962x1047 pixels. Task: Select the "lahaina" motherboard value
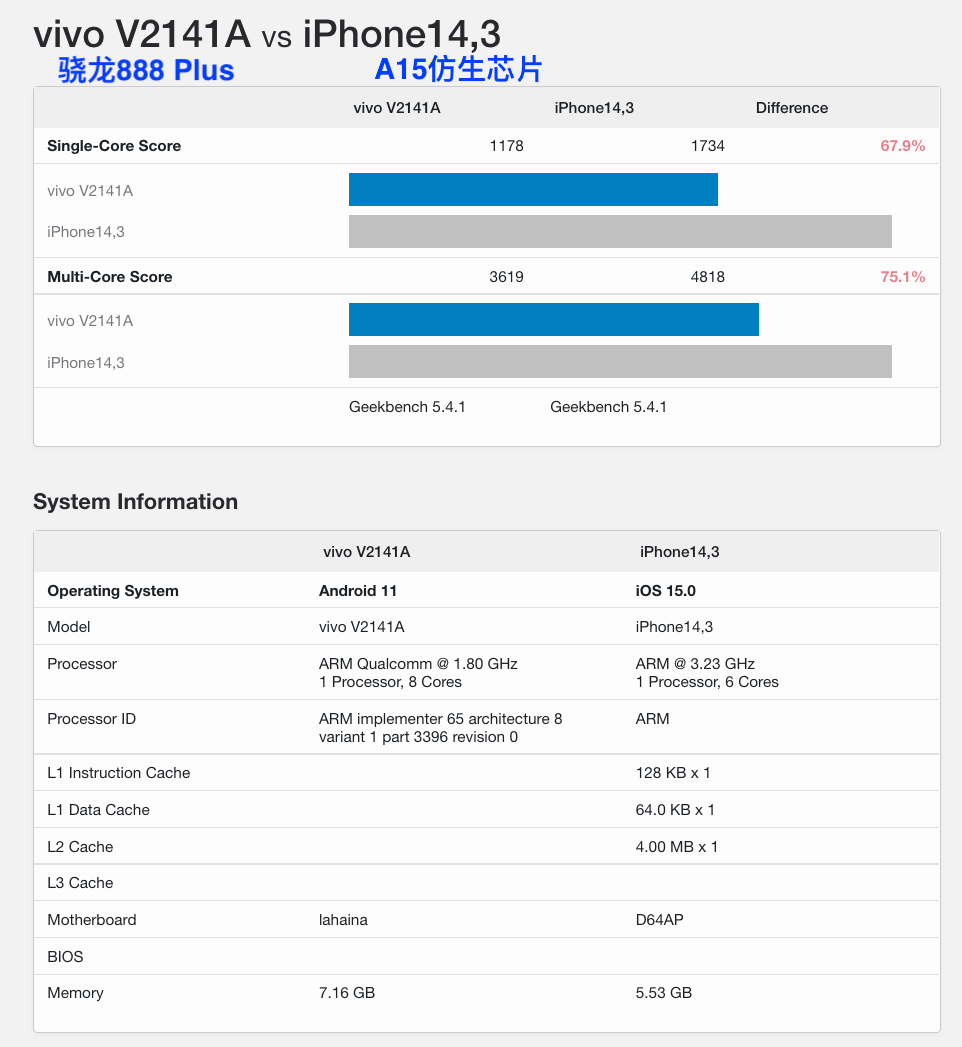tap(343, 919)
